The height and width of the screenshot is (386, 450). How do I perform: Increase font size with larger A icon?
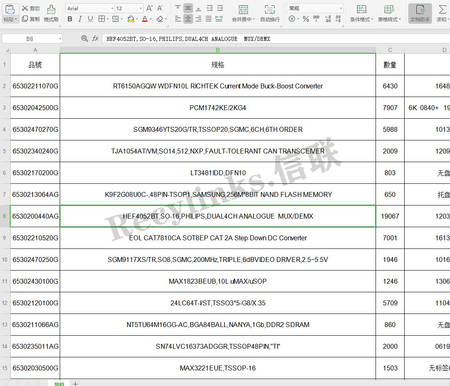[x=150, y=8]
